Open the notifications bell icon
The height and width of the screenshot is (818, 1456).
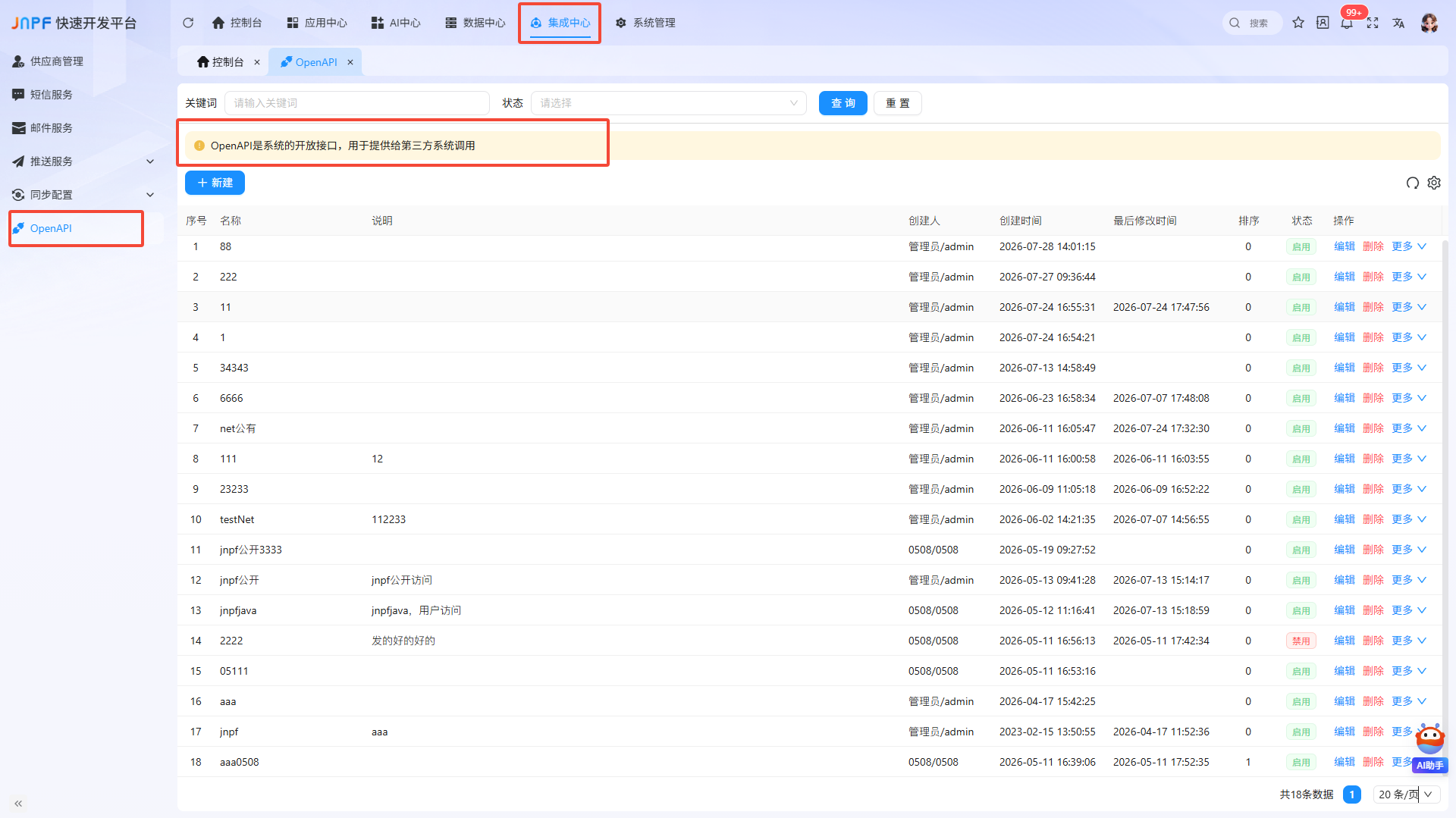coord(1347,23)
